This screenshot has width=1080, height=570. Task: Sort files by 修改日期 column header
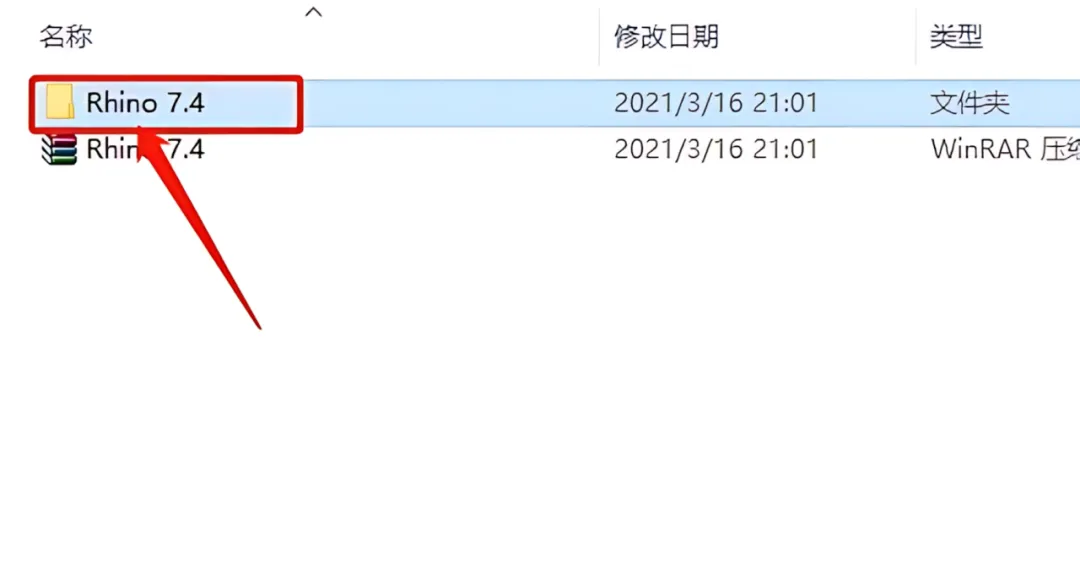[x=666, y=36]
